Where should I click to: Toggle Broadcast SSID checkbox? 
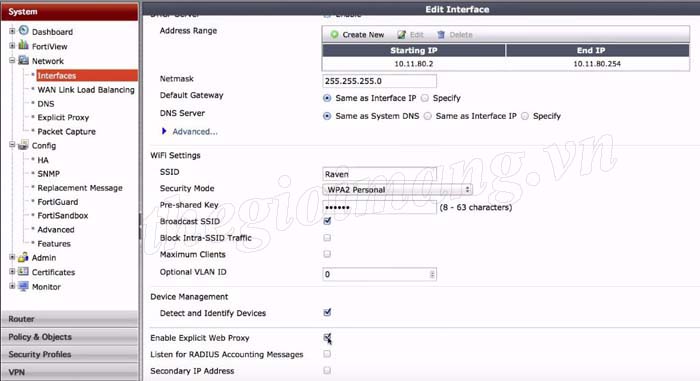point(327,221)
